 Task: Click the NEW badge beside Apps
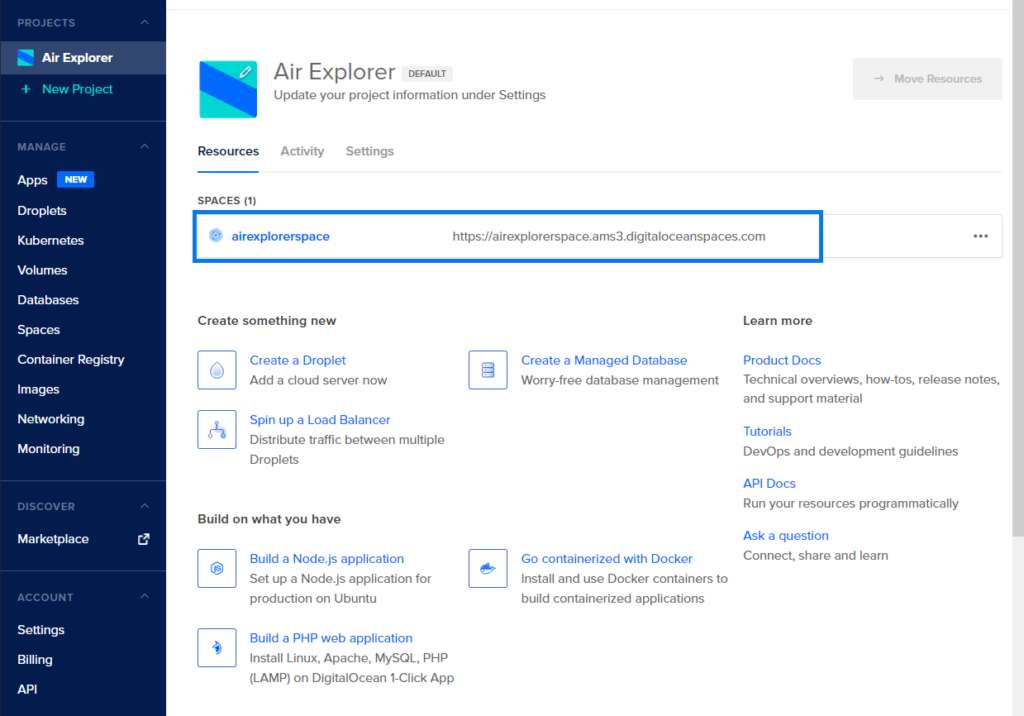76,180
